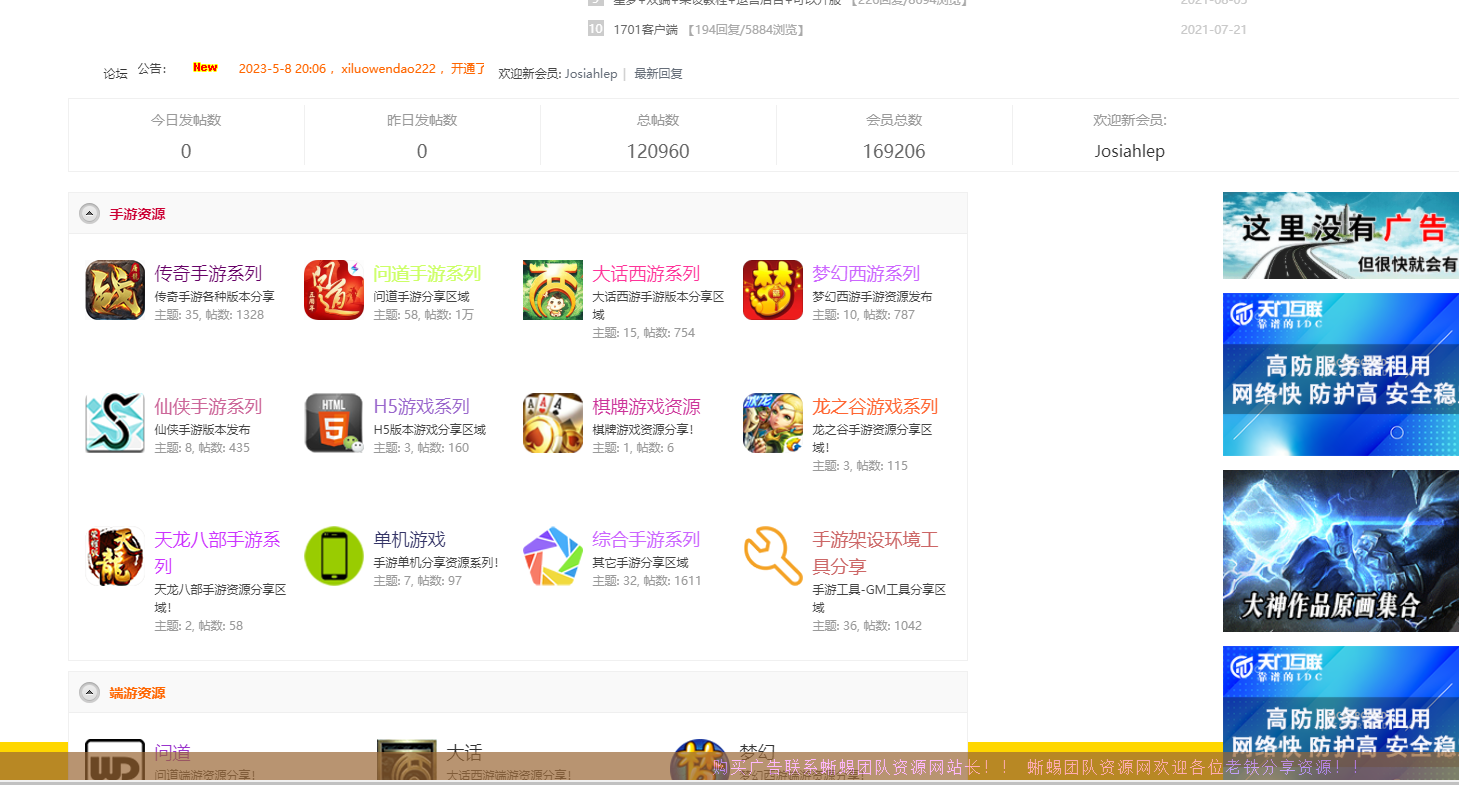Screen dimensions: 1459x785
Task: Click the 传奇手游系列 forum icon
Action: (115, 290)
